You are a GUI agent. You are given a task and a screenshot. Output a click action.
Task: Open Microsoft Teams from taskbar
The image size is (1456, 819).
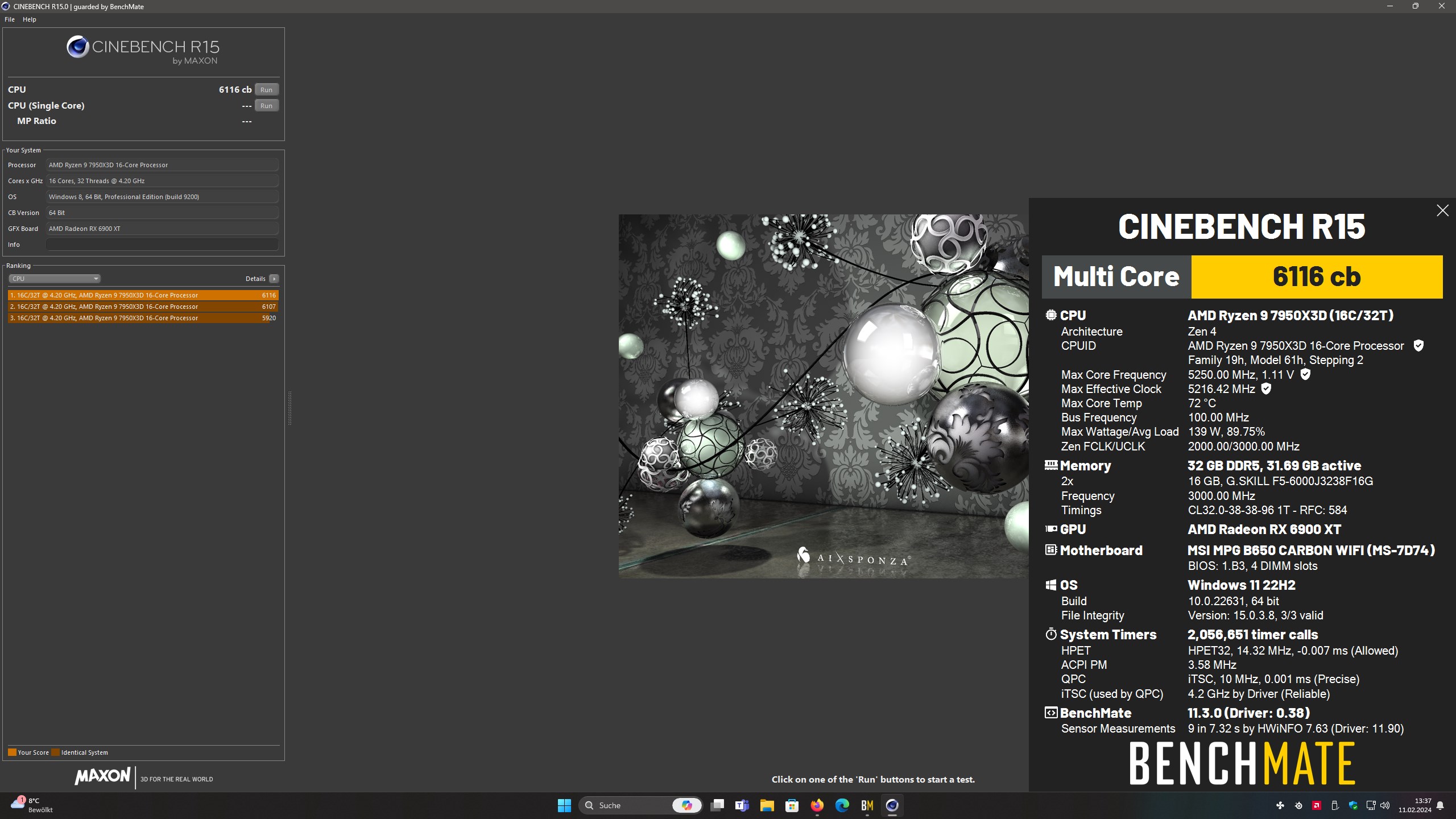742,805
